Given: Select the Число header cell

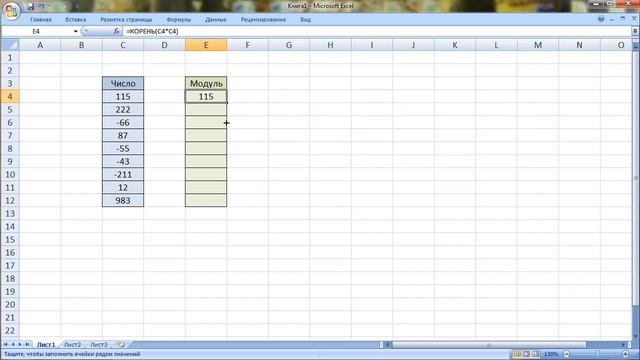Looking at the screenshot, I should pos(123,84).
